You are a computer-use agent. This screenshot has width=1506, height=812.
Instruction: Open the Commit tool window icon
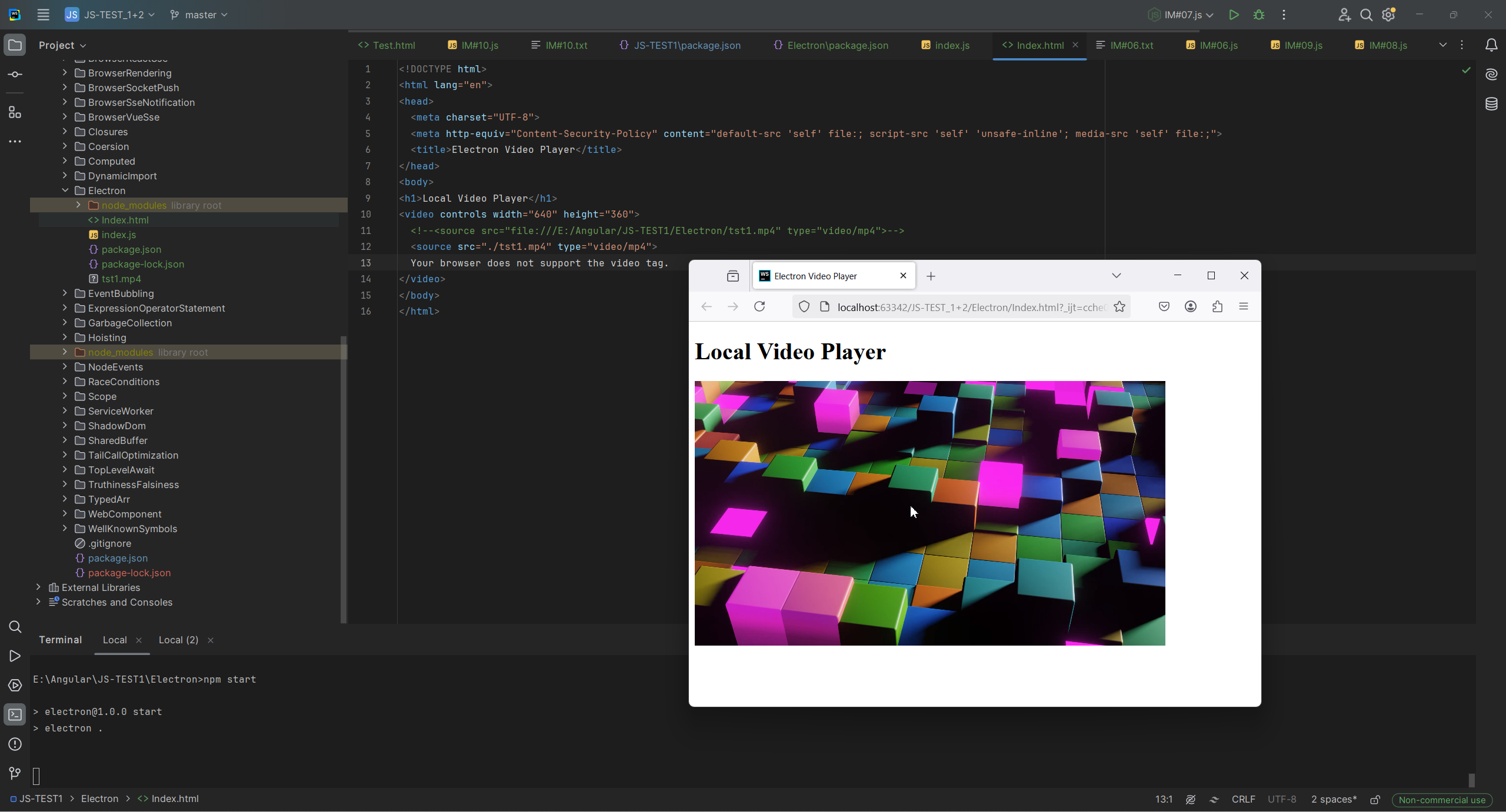(x=15, y=75)
